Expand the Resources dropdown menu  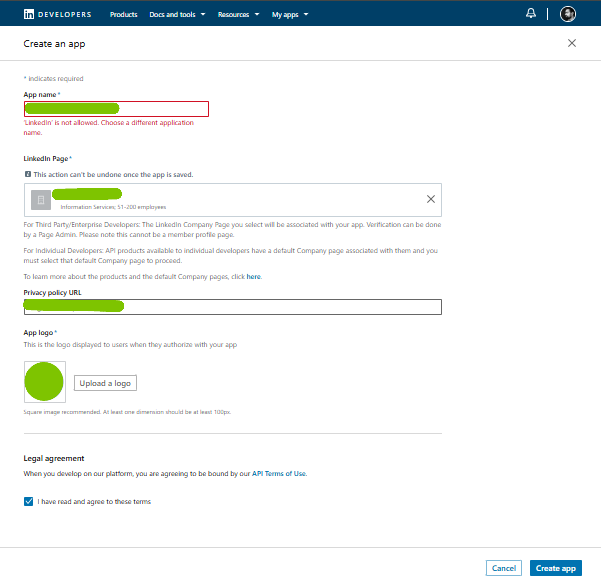pos(237,15)
